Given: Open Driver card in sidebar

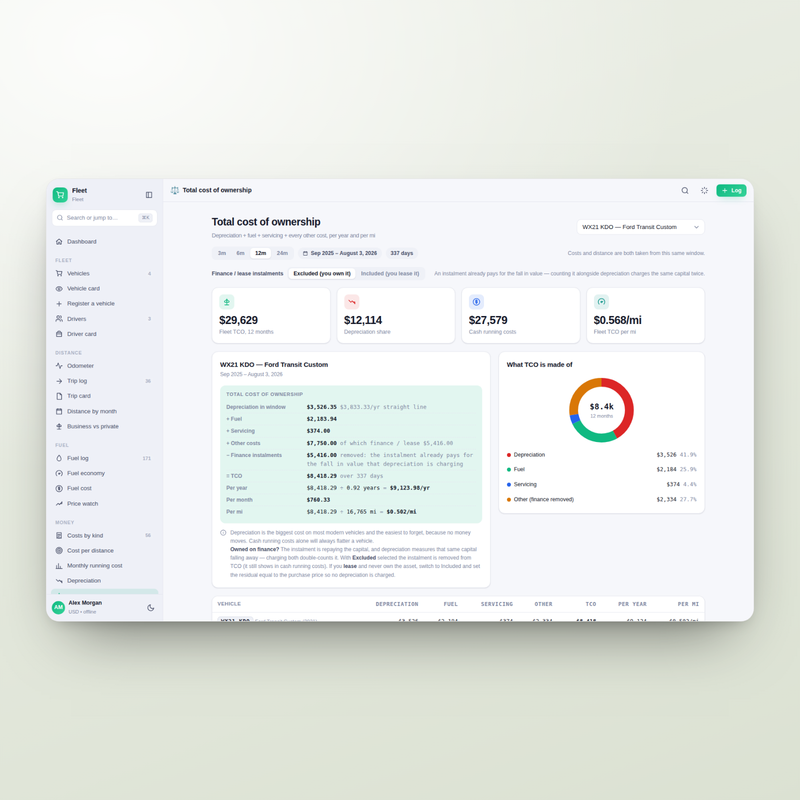Looking at the screenshot, I should (x=105, y=334).
